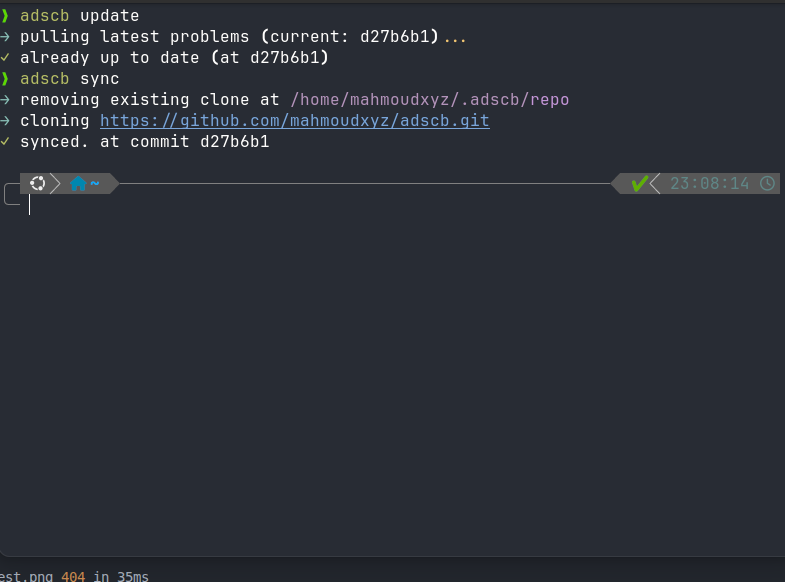Click the chevron separator after the Ubuntu logo
Viewport: 785px width, 582px height.
[55, 183]
